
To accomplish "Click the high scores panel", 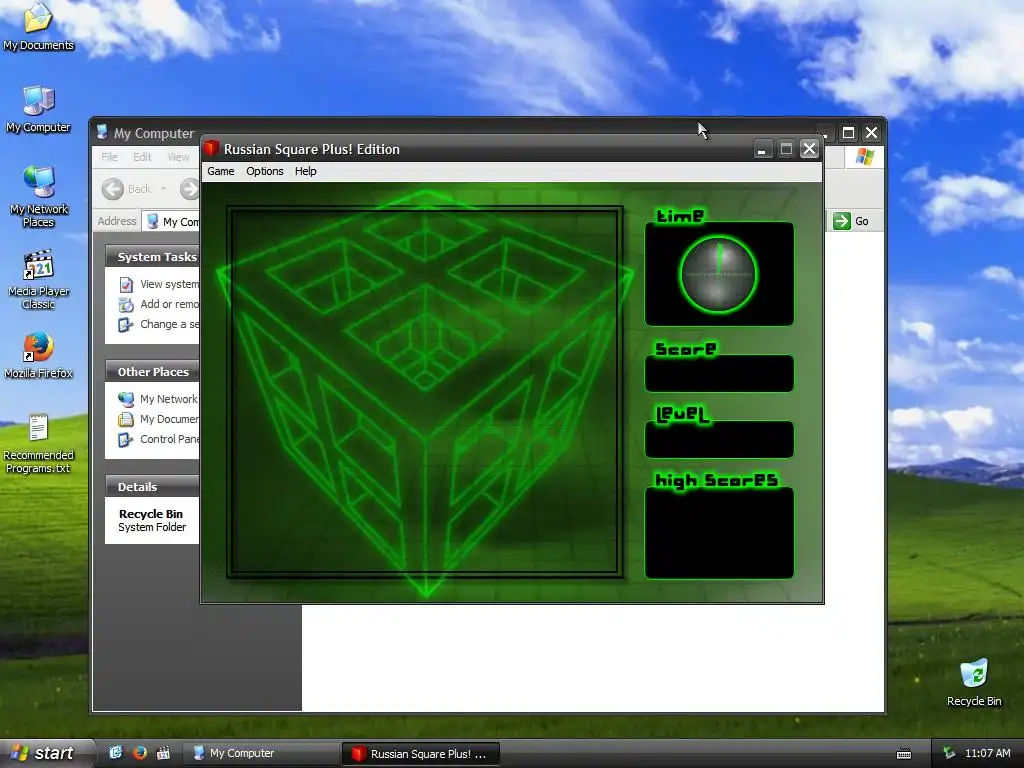I will [x=719, y=533].
